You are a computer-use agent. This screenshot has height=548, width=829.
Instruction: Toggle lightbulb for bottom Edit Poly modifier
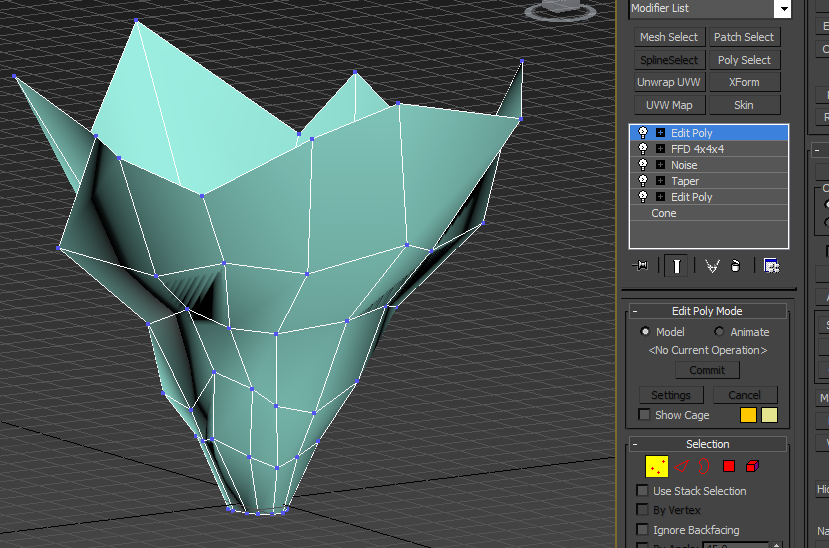643,197
